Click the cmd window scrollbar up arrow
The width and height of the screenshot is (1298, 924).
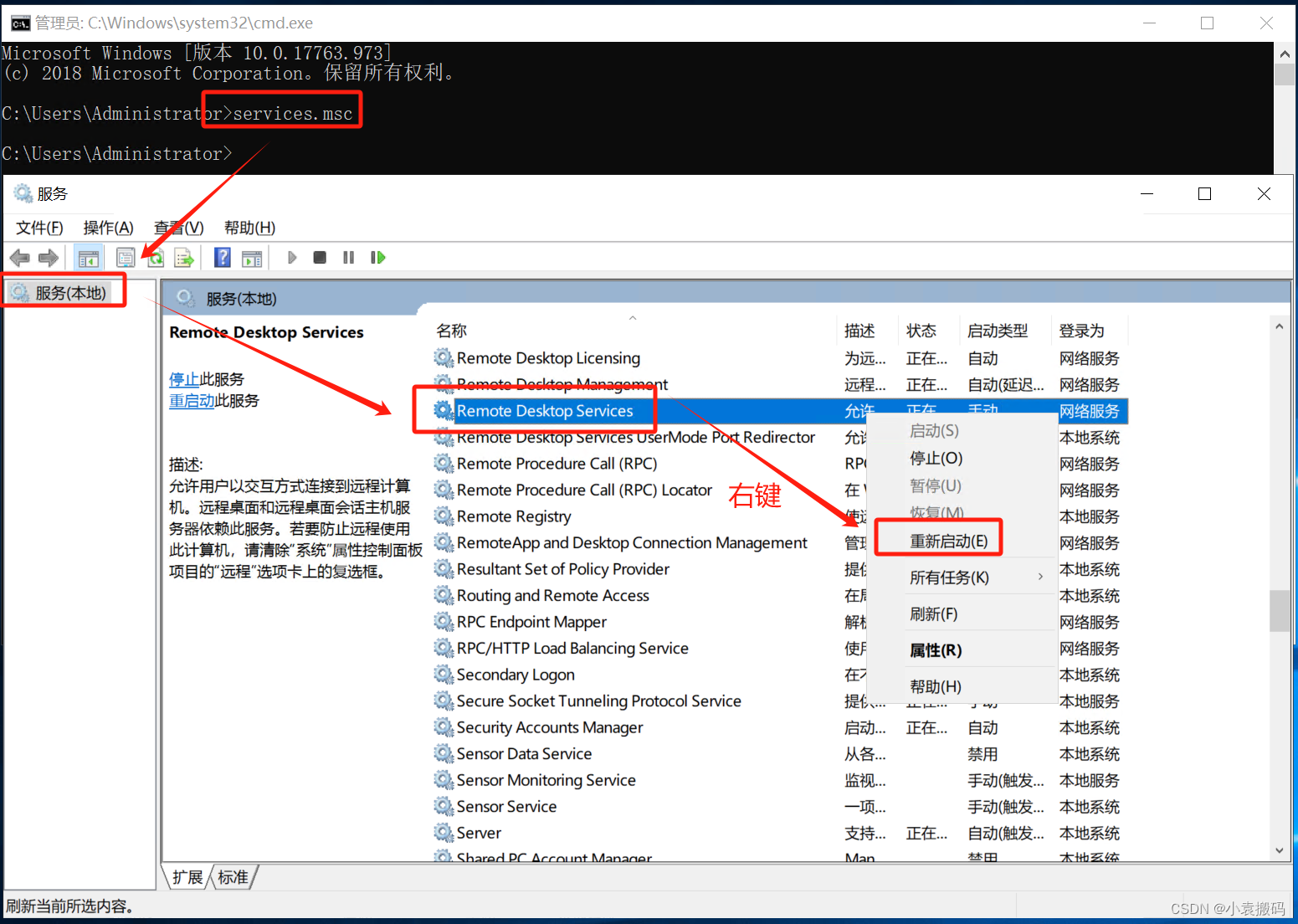(1285, 53)
